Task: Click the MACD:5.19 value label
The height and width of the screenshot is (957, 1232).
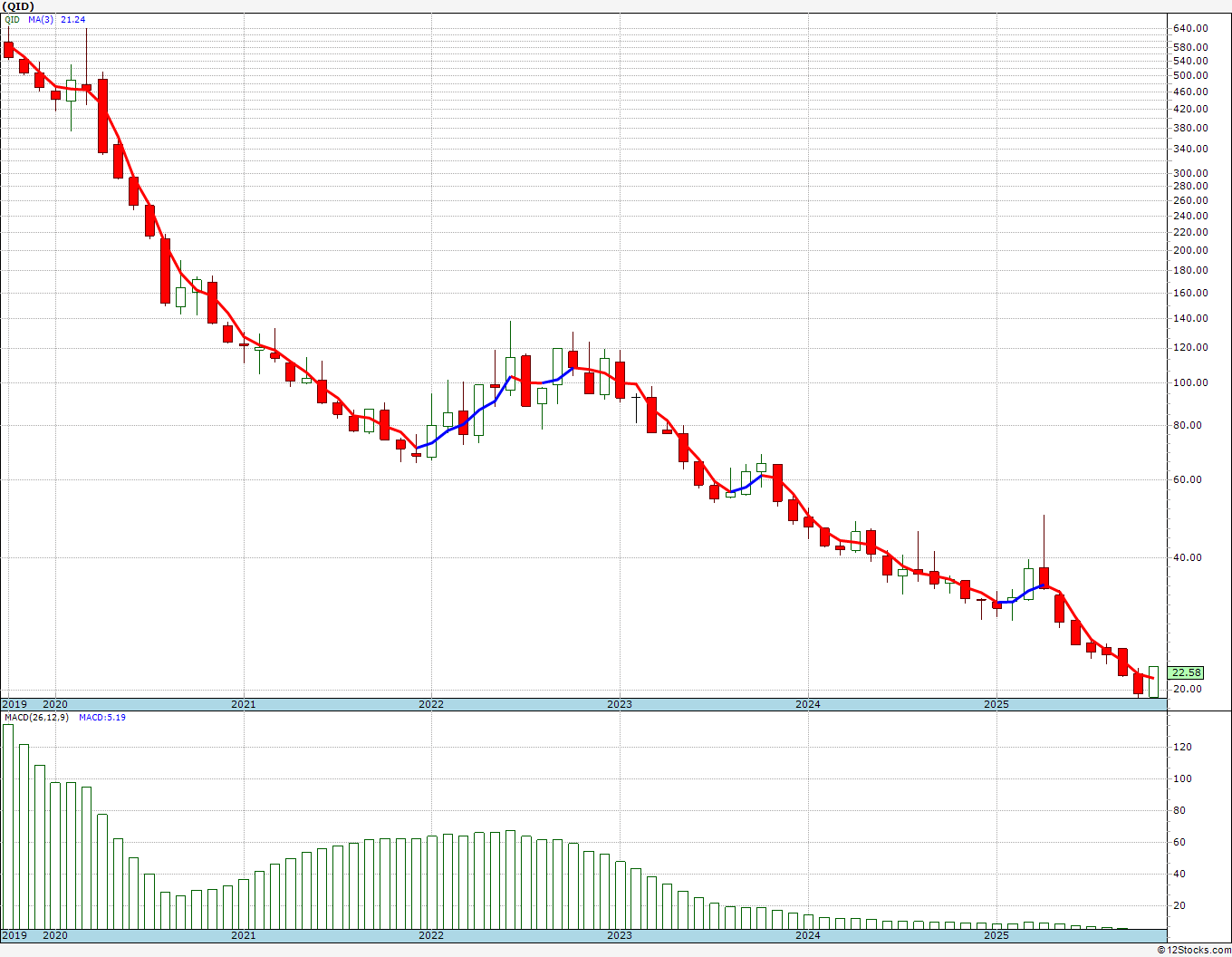Action: tap(101, 718)
